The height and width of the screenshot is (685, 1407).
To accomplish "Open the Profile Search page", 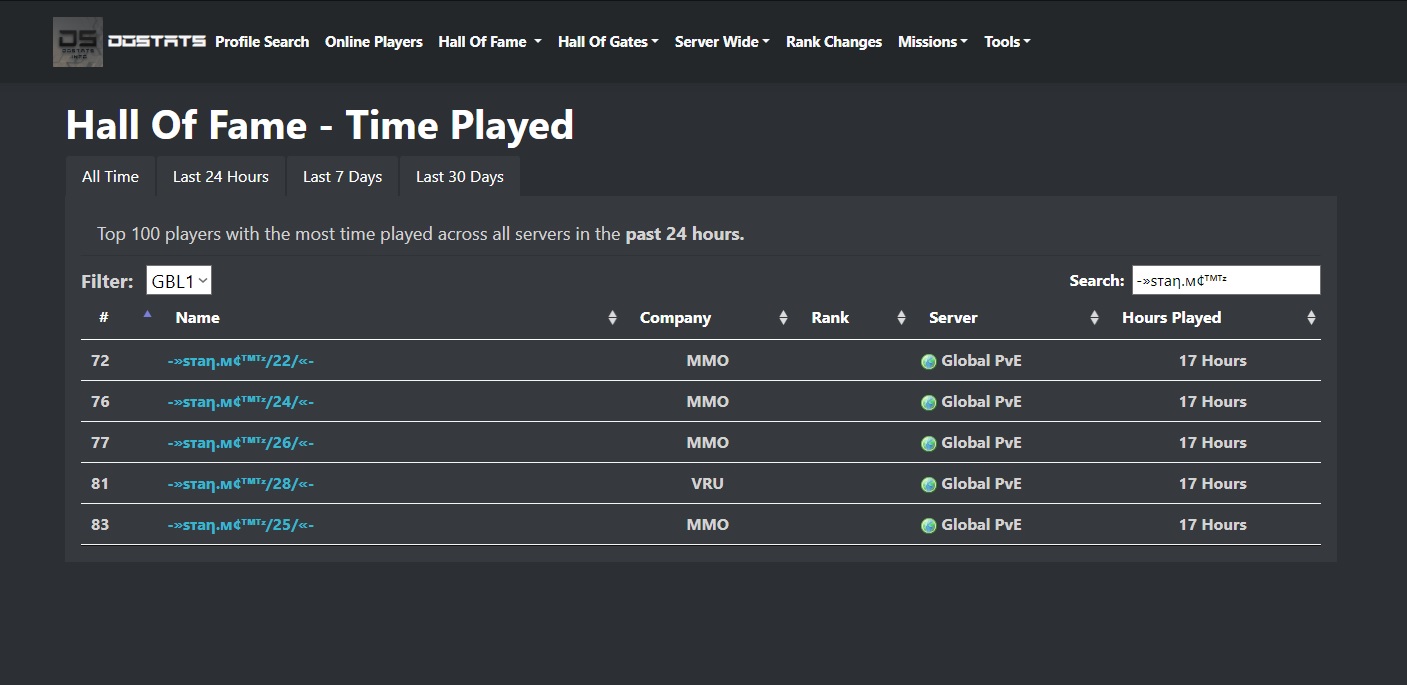I will [x=262, y=42].
